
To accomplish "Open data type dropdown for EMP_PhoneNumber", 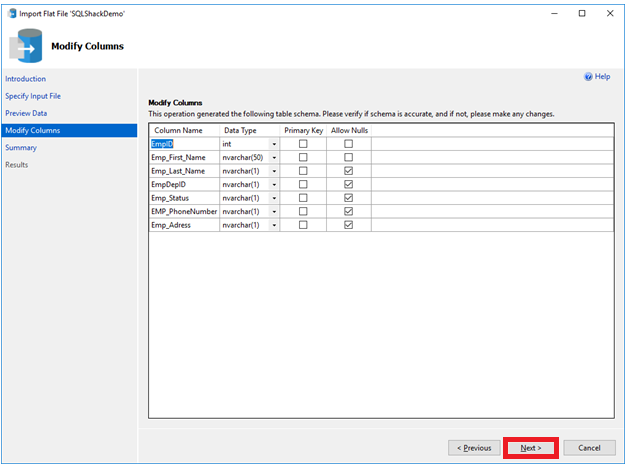I will point(274,212).
